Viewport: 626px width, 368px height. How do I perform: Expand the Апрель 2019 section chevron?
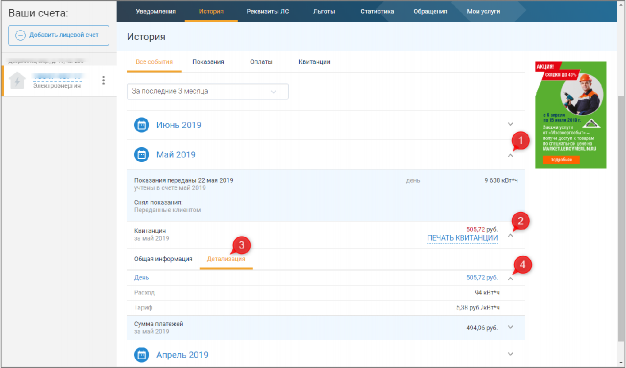coord(510,354)
